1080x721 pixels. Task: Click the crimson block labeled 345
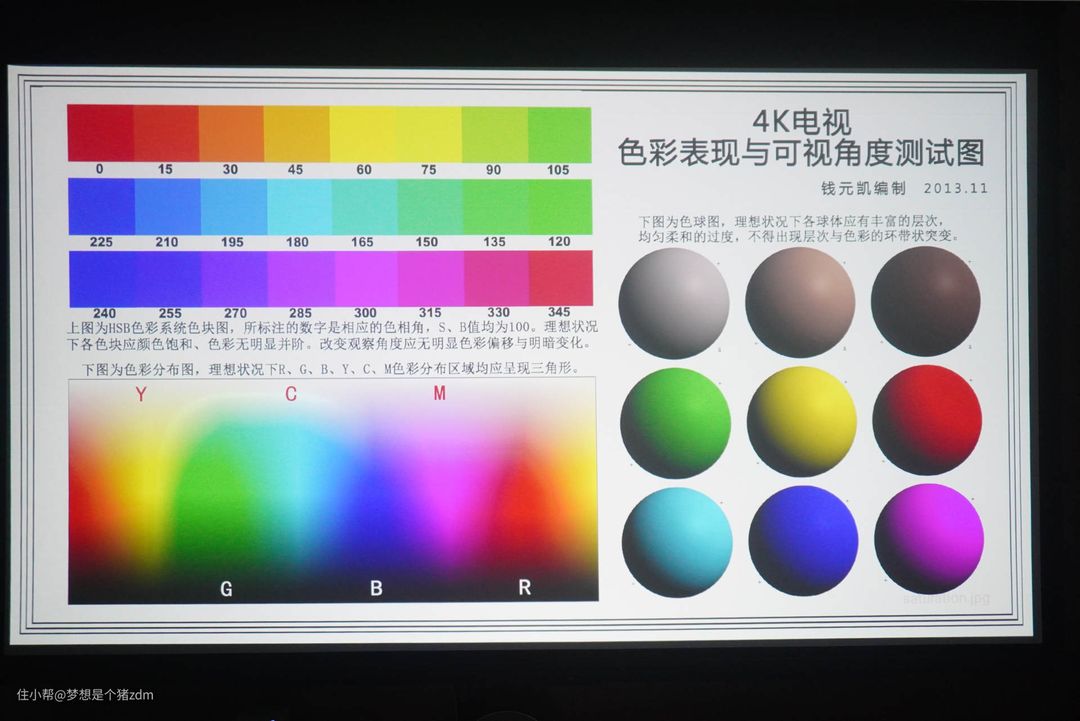point(560,279)
